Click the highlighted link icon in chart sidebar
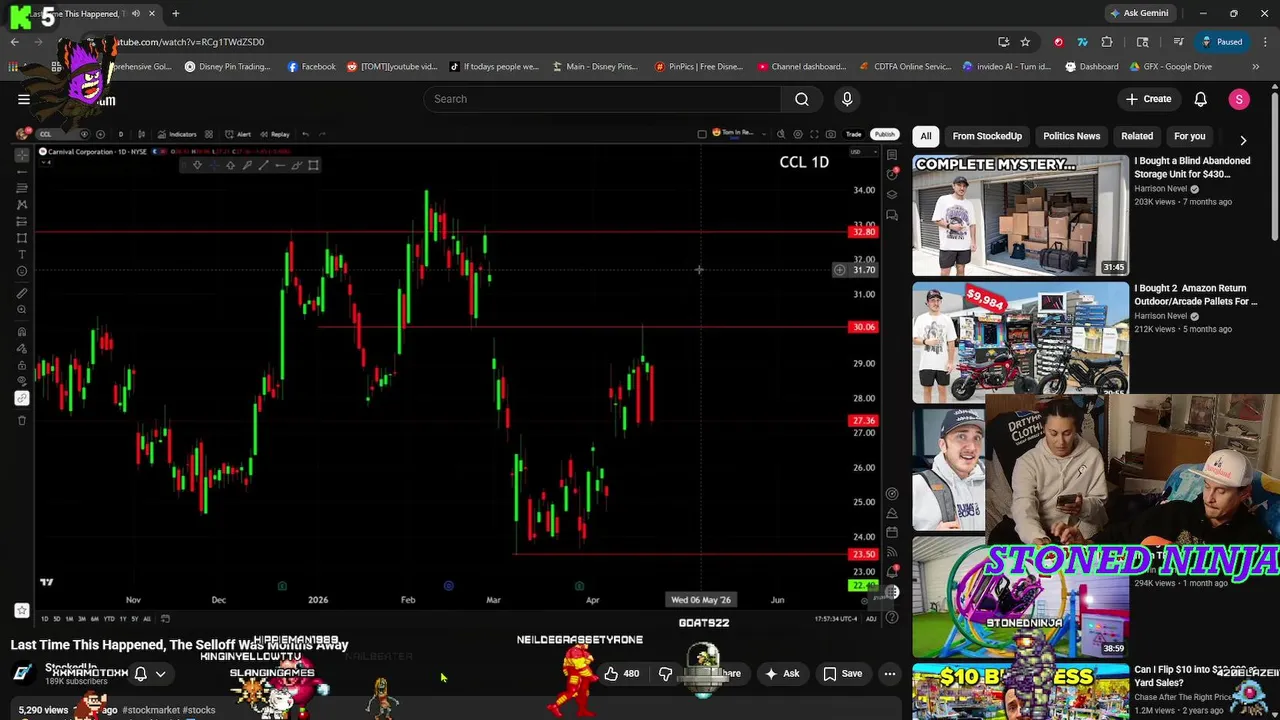The height and width of the screenshot is (720, 1280). coord(22,398)
